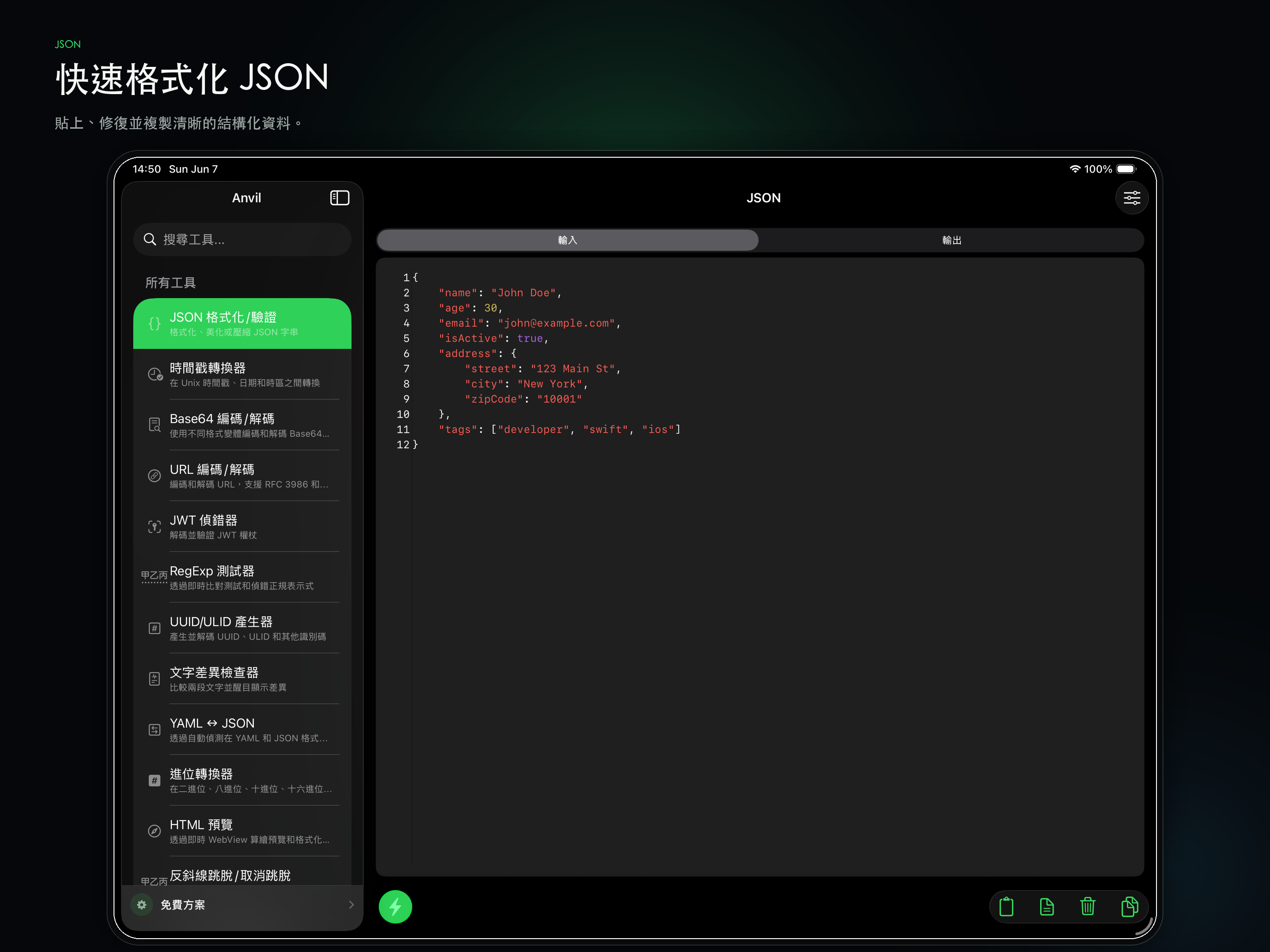This screenshot has height=952, width=1270.
Task: Open JWT 偵錯器 tool
Action: pyautogui.click(x=242, y=526)
